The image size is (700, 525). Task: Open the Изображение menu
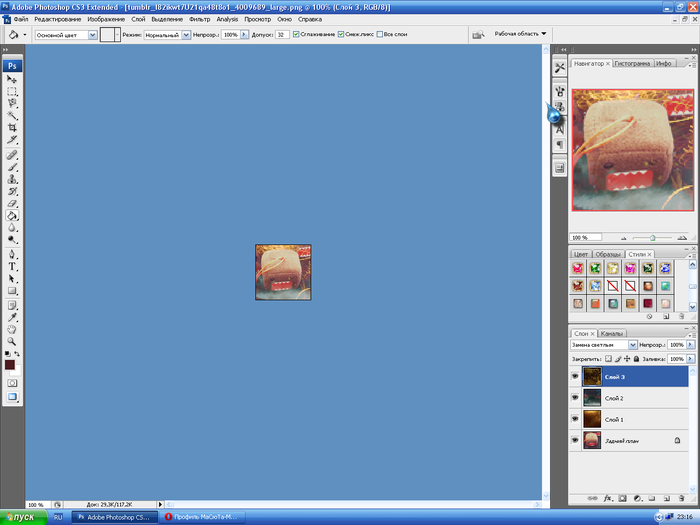click(106, 19)
